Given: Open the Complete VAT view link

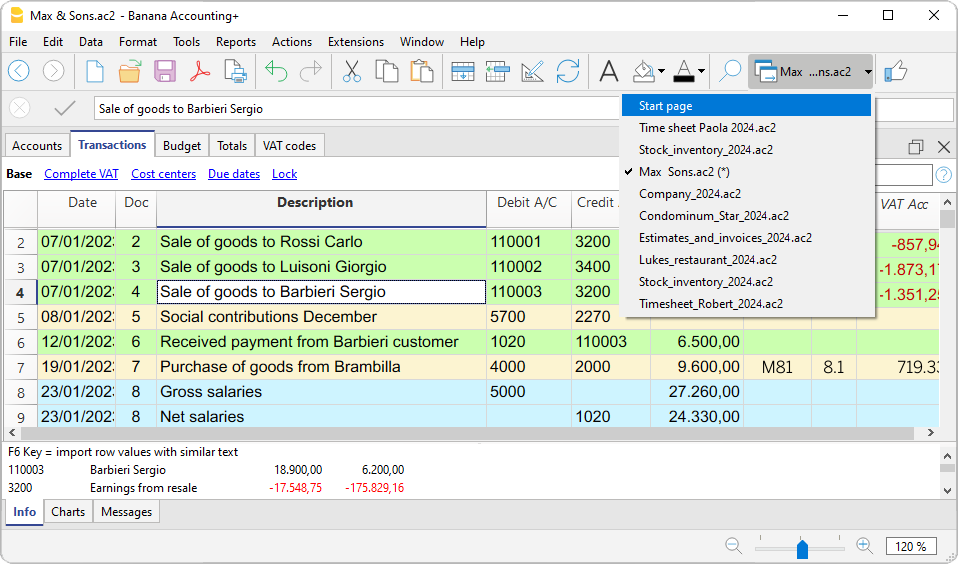Looking at the screenshot, I should pos(81,174).
